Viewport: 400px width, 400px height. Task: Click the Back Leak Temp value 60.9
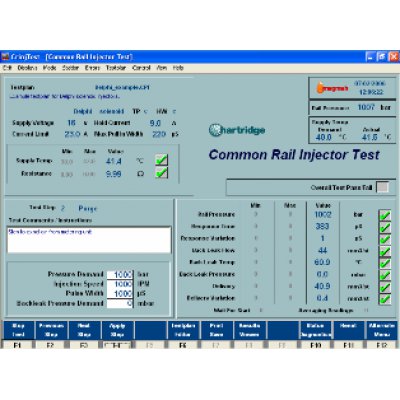pyautogui.click(x=322, y=262)
